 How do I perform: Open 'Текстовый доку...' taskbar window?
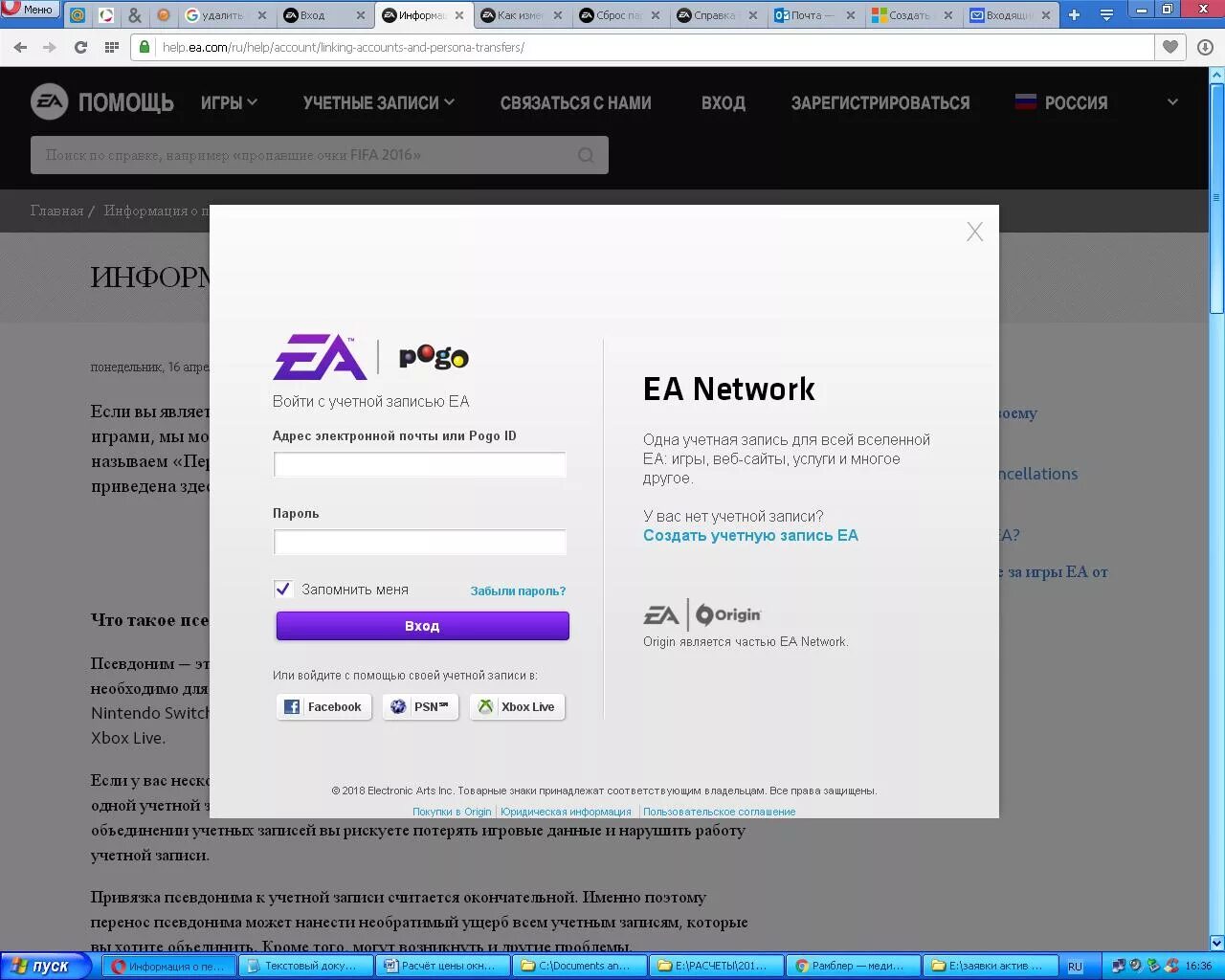click(304, 966)
